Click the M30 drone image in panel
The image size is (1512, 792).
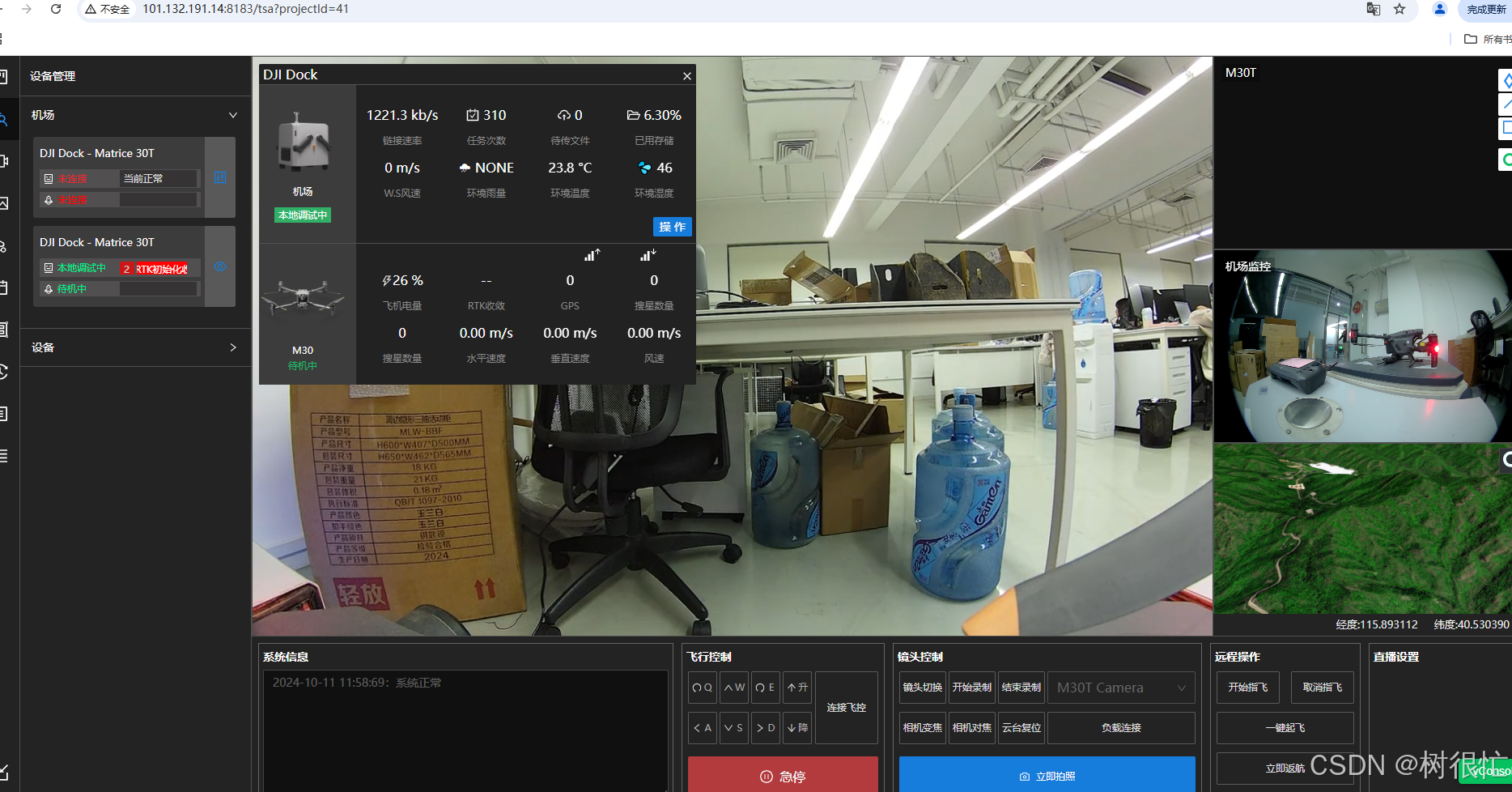303,297
